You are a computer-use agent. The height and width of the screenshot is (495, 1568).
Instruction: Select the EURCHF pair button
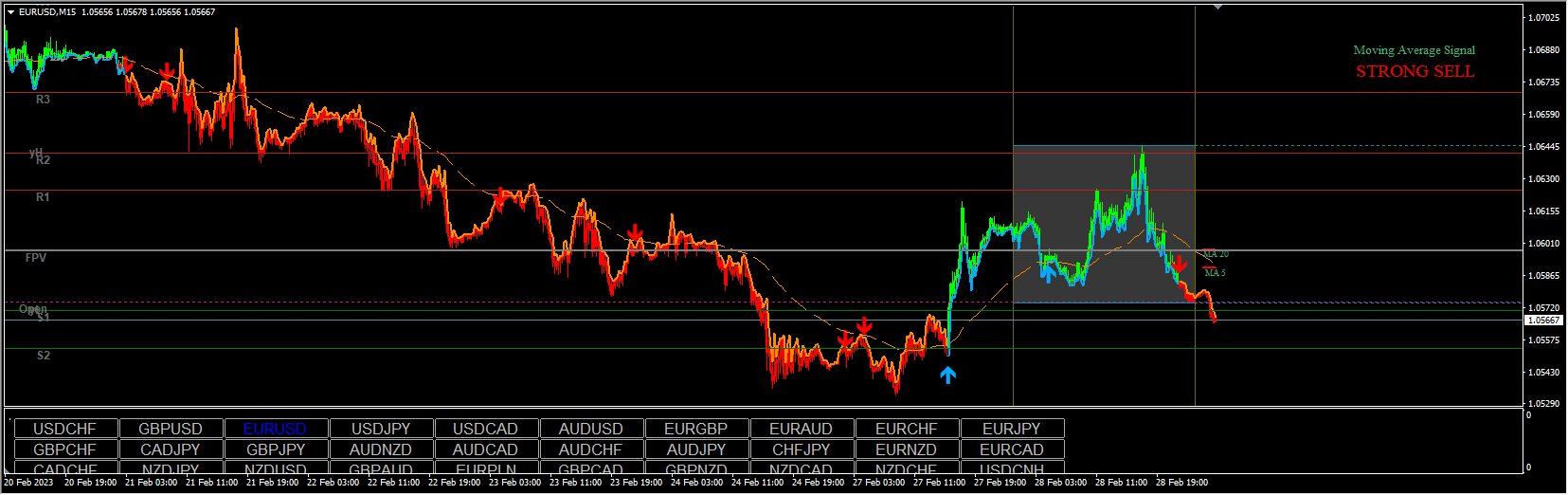click(x=907, y=429)
